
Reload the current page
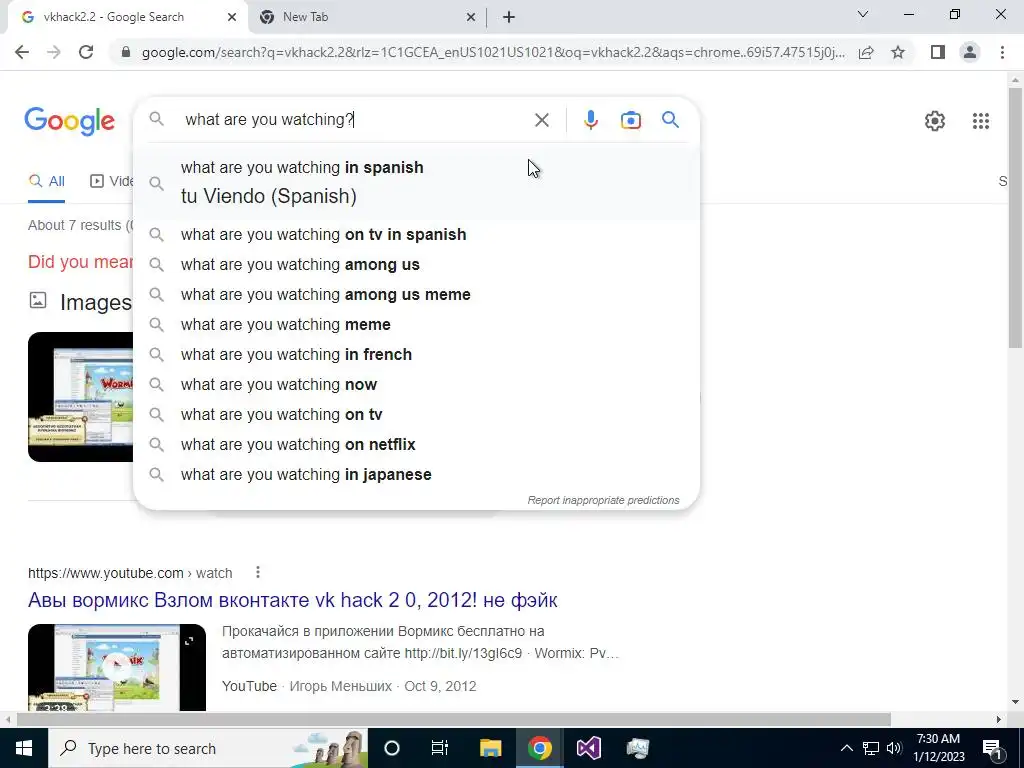click(x=86, y=52)
